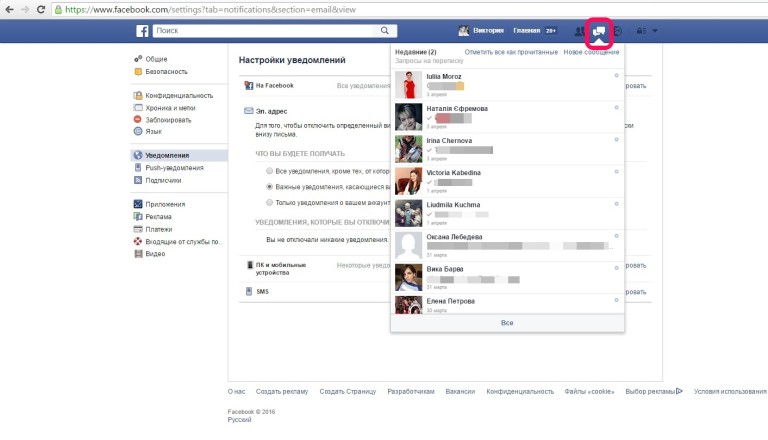Image resolution: width=768 pixels, height=440 pixels.
Task: Open Виктория profile link
Action: pos(488,30)
